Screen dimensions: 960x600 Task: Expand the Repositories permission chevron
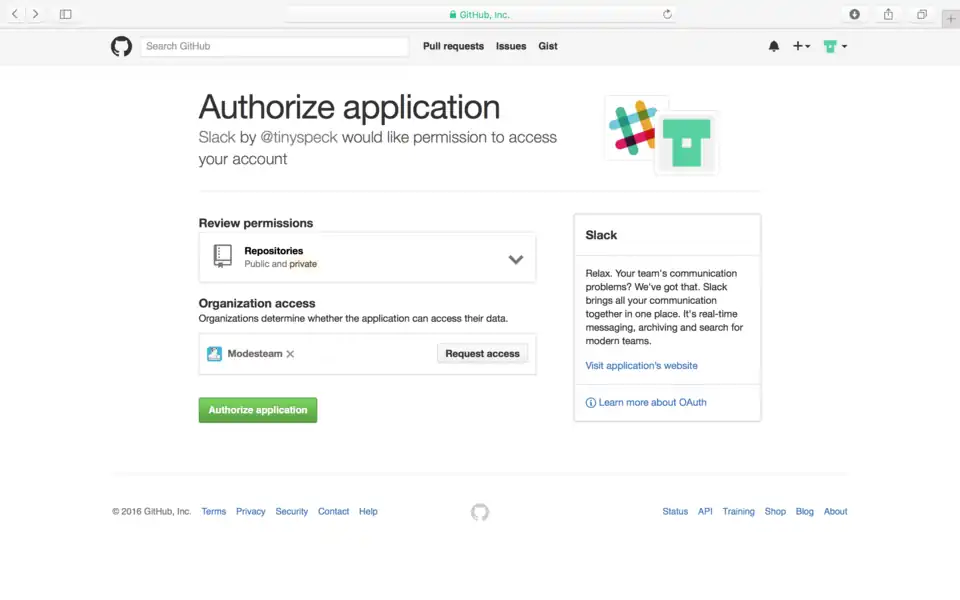pyautogui.click(x=515, y=259)
